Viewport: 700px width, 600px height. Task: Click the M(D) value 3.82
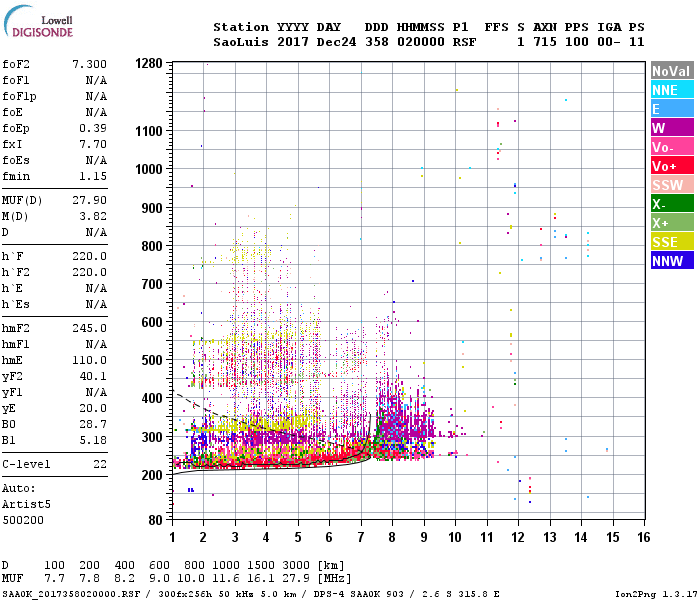93,217
